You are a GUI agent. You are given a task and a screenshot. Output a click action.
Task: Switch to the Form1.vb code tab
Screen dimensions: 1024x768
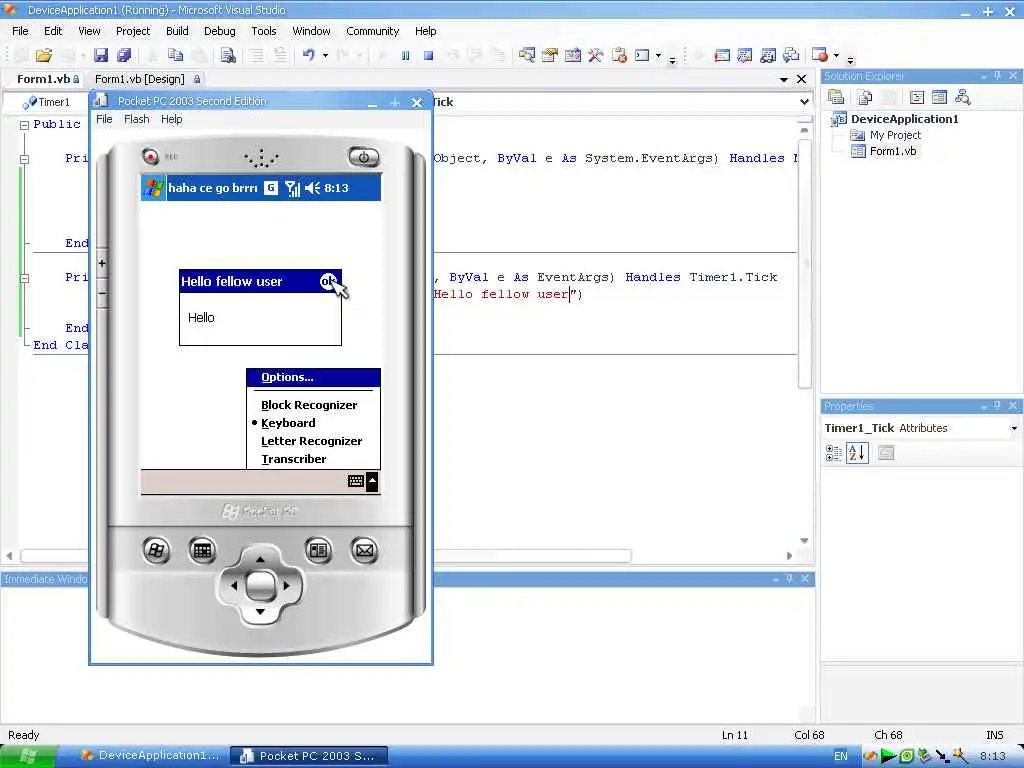pyautogui.click(x=48, y=79)
